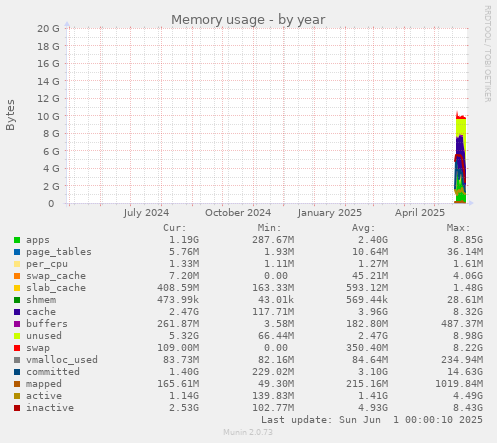
Task: Click the 'RRDTOOL / TOBI OETIKER' vertical credit text
Action: [487, 54]
